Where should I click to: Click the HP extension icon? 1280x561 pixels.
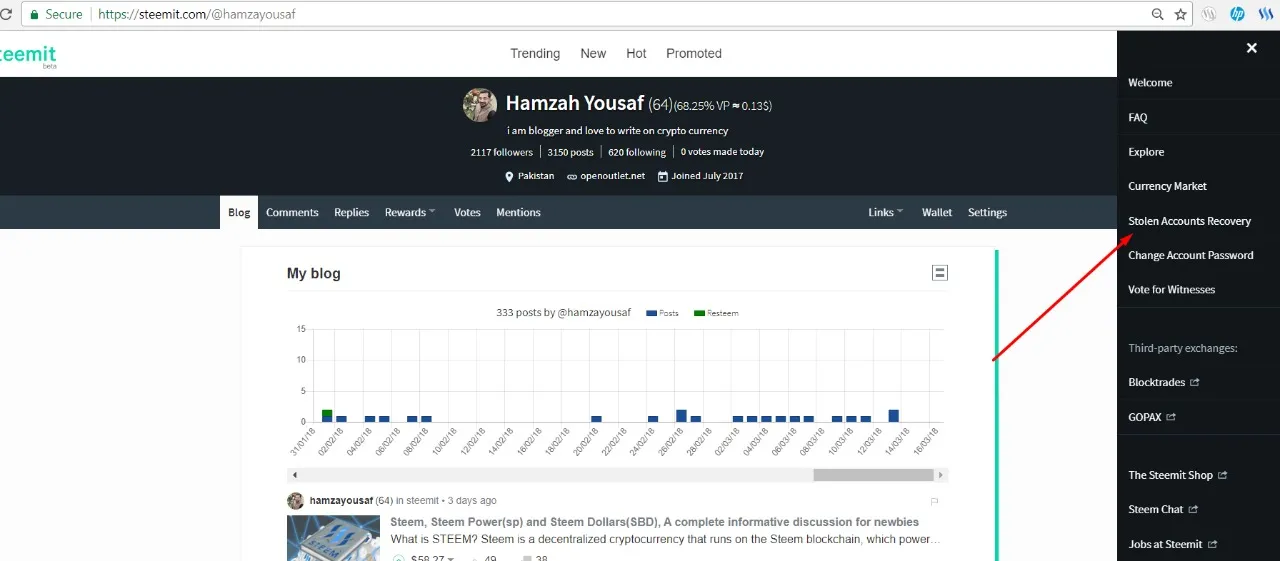point(1237,15)
